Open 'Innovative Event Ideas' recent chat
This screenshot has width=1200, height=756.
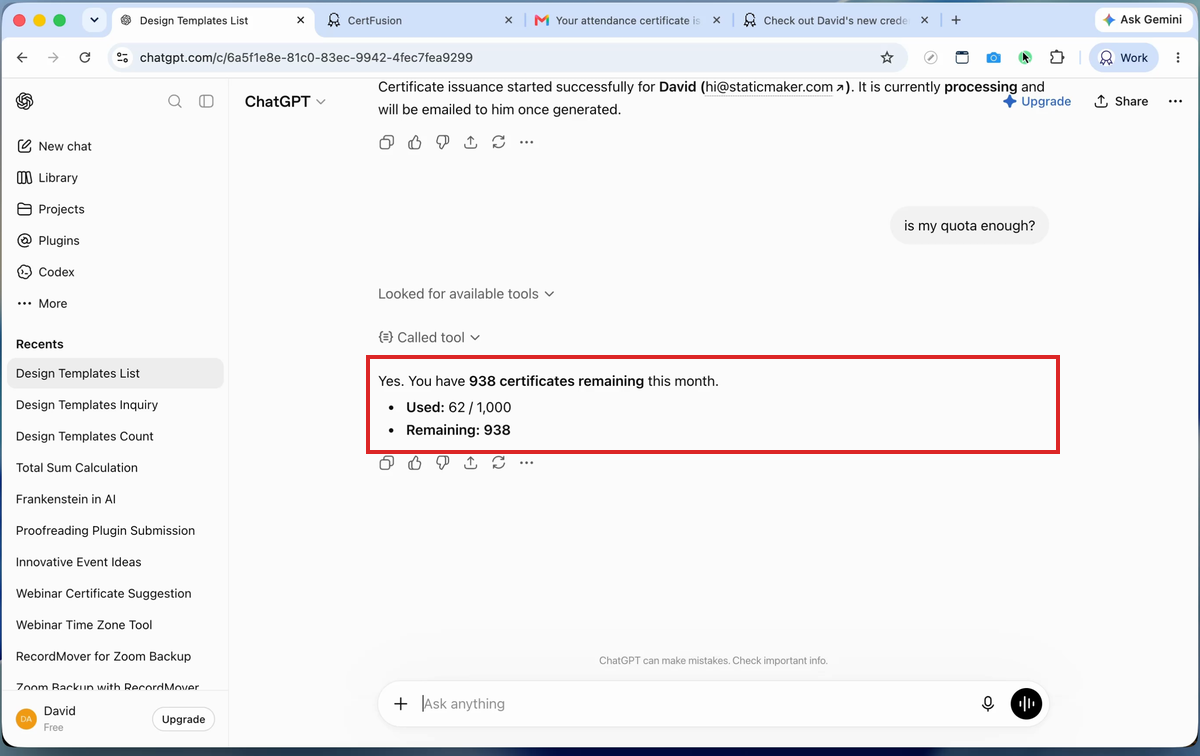point(115,562)
